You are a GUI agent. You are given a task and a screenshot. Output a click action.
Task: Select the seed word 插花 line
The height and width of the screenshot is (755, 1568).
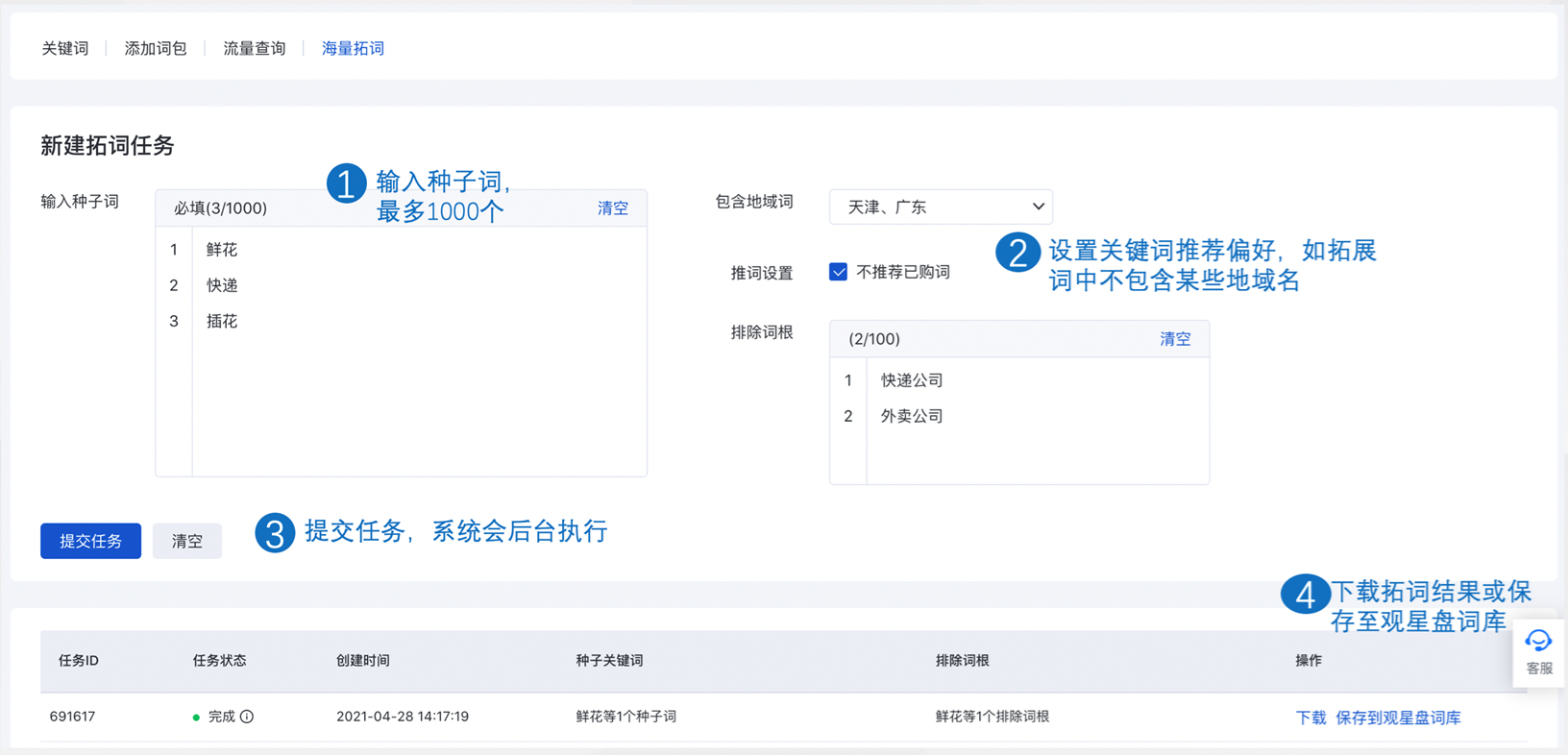tap(222, 322)
